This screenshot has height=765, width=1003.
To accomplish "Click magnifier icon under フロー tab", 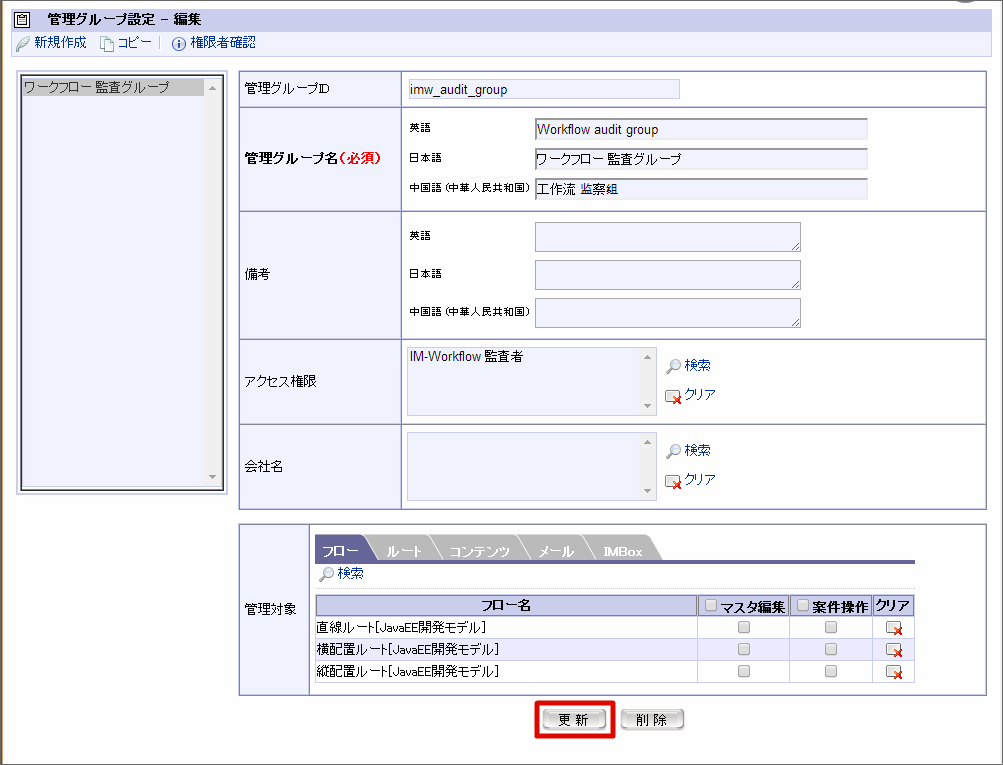I will pyautogui.click(x=326, y=574).
